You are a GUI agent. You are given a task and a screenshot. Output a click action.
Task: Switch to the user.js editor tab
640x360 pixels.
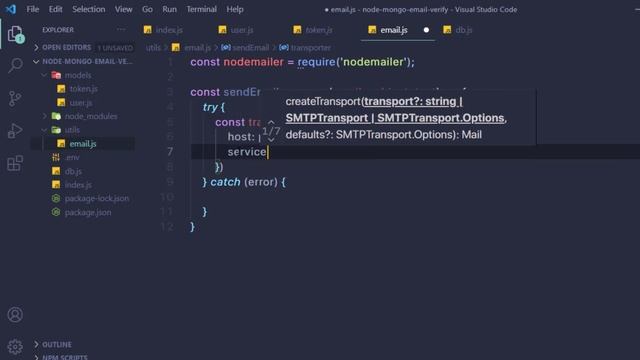[x=242, y=30]
